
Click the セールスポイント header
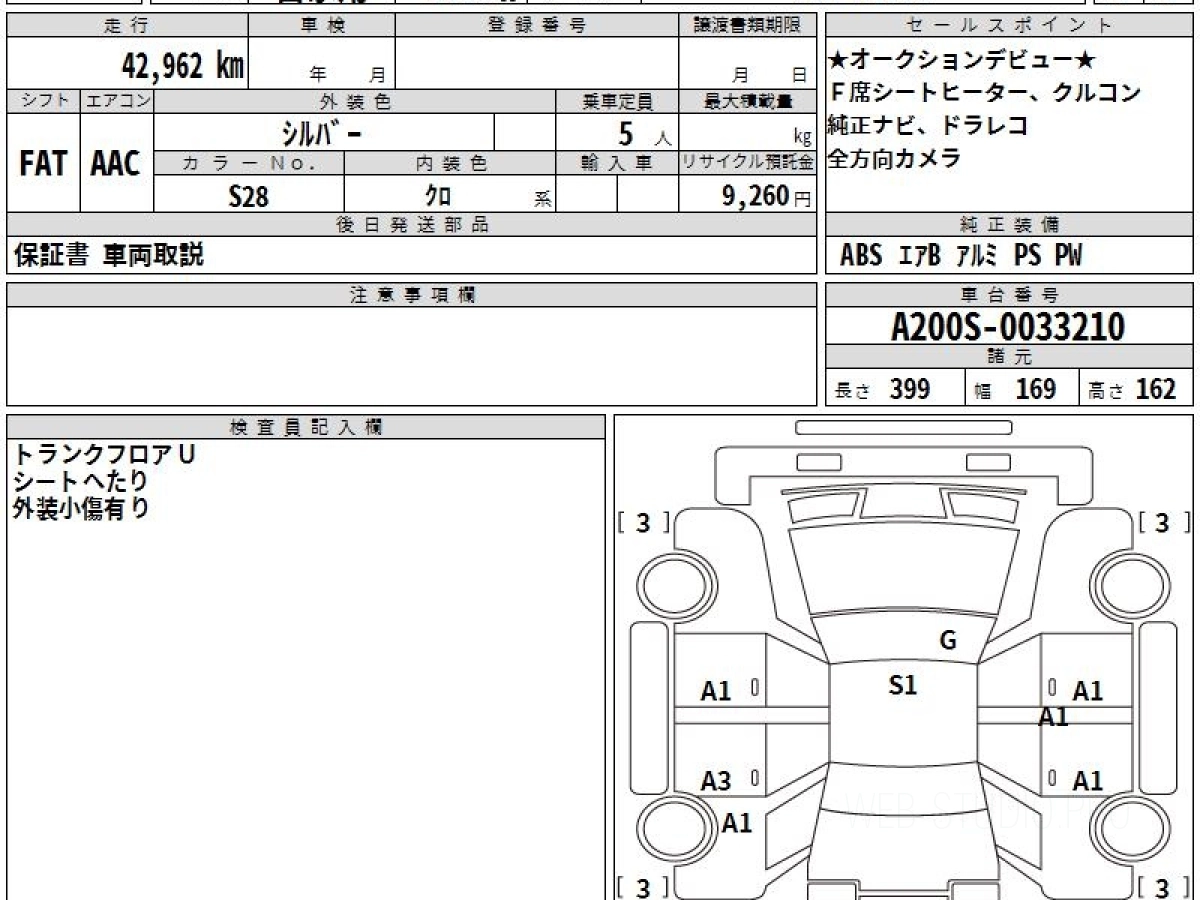(1010, 26)
